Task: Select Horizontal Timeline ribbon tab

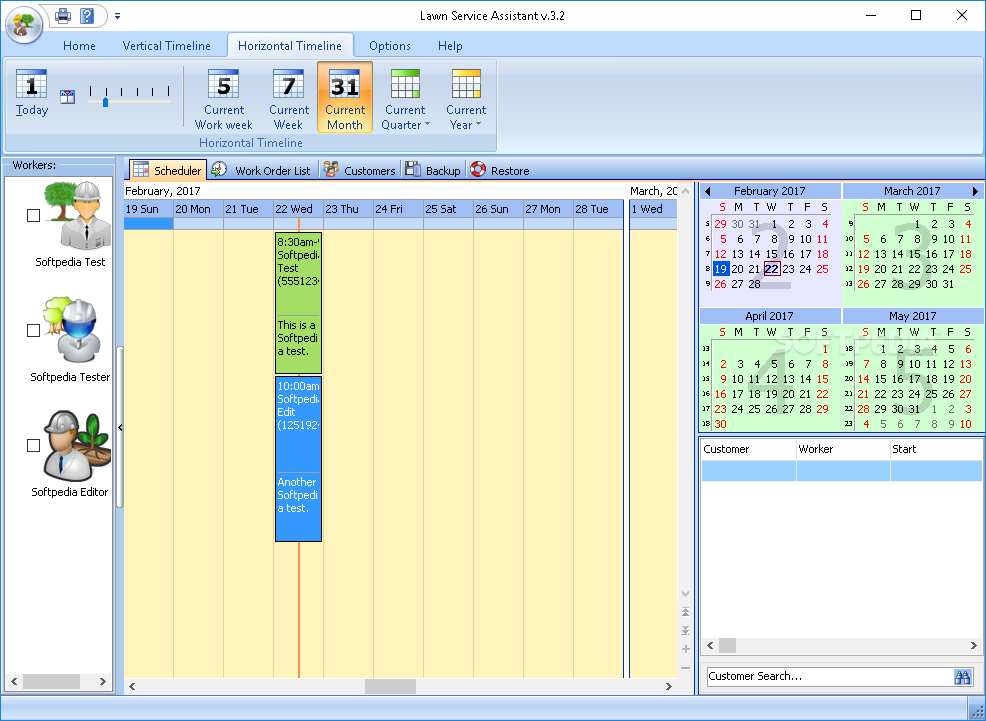Action: tap(290, 46)
